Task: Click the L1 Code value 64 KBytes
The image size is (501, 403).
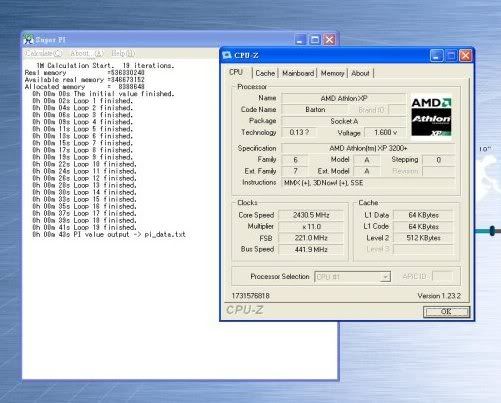Action: click(423, 227)
